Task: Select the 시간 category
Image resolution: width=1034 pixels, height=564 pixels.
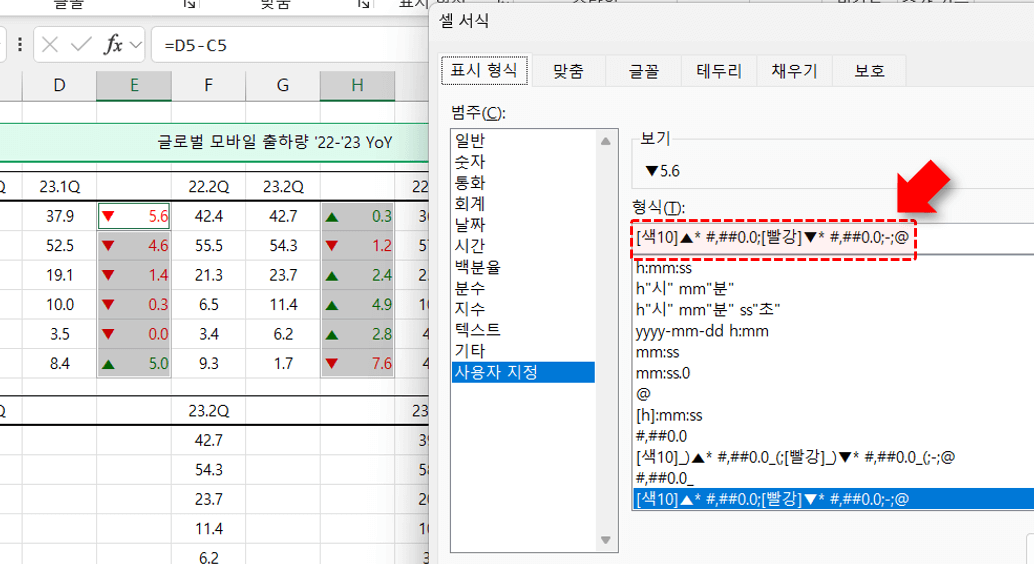Action: point(524,246)
